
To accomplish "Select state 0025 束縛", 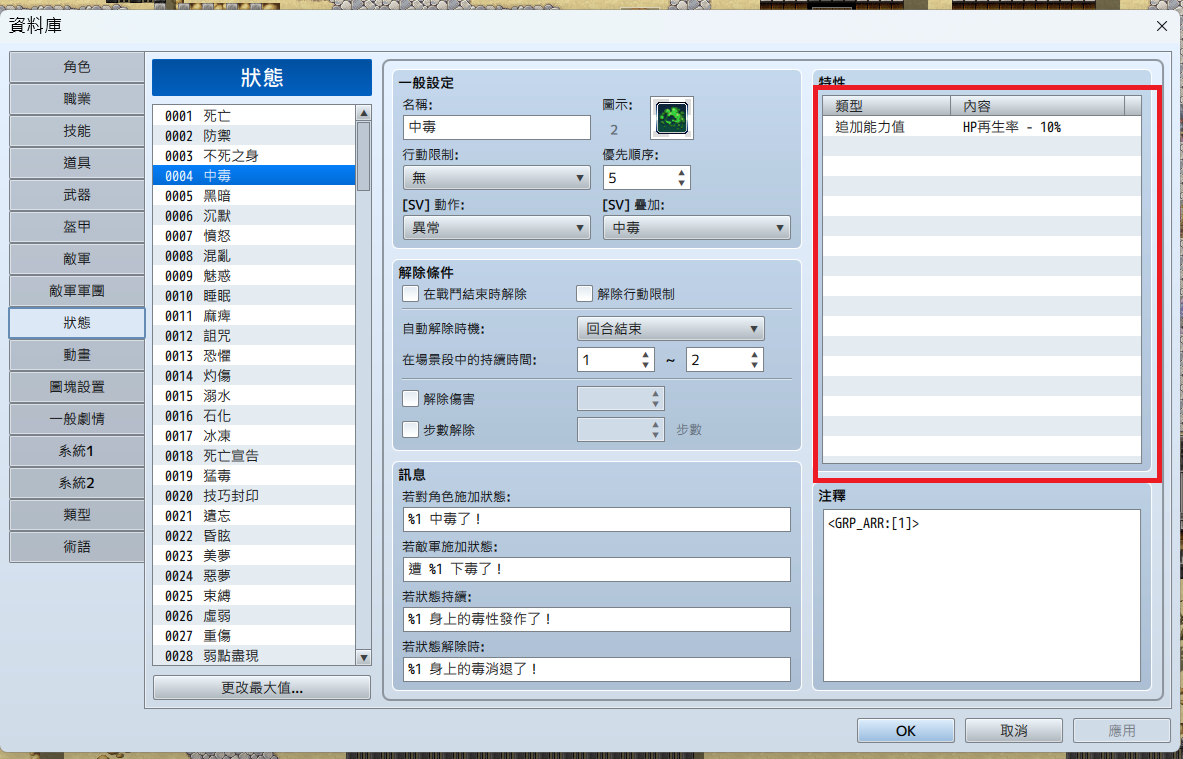I will [x=254, y=596].
